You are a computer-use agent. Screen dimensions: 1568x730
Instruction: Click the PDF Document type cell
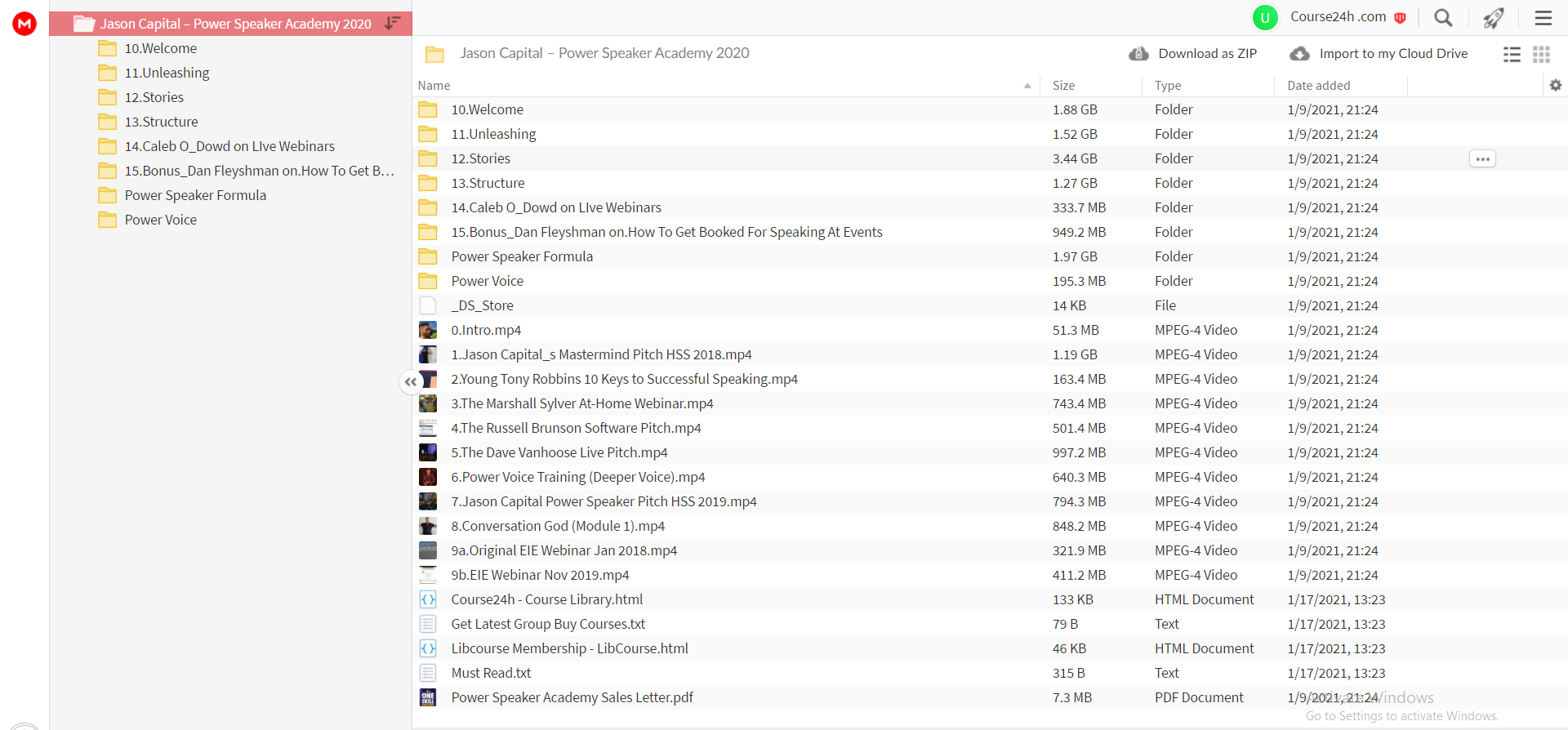[x=1199, y=697]
